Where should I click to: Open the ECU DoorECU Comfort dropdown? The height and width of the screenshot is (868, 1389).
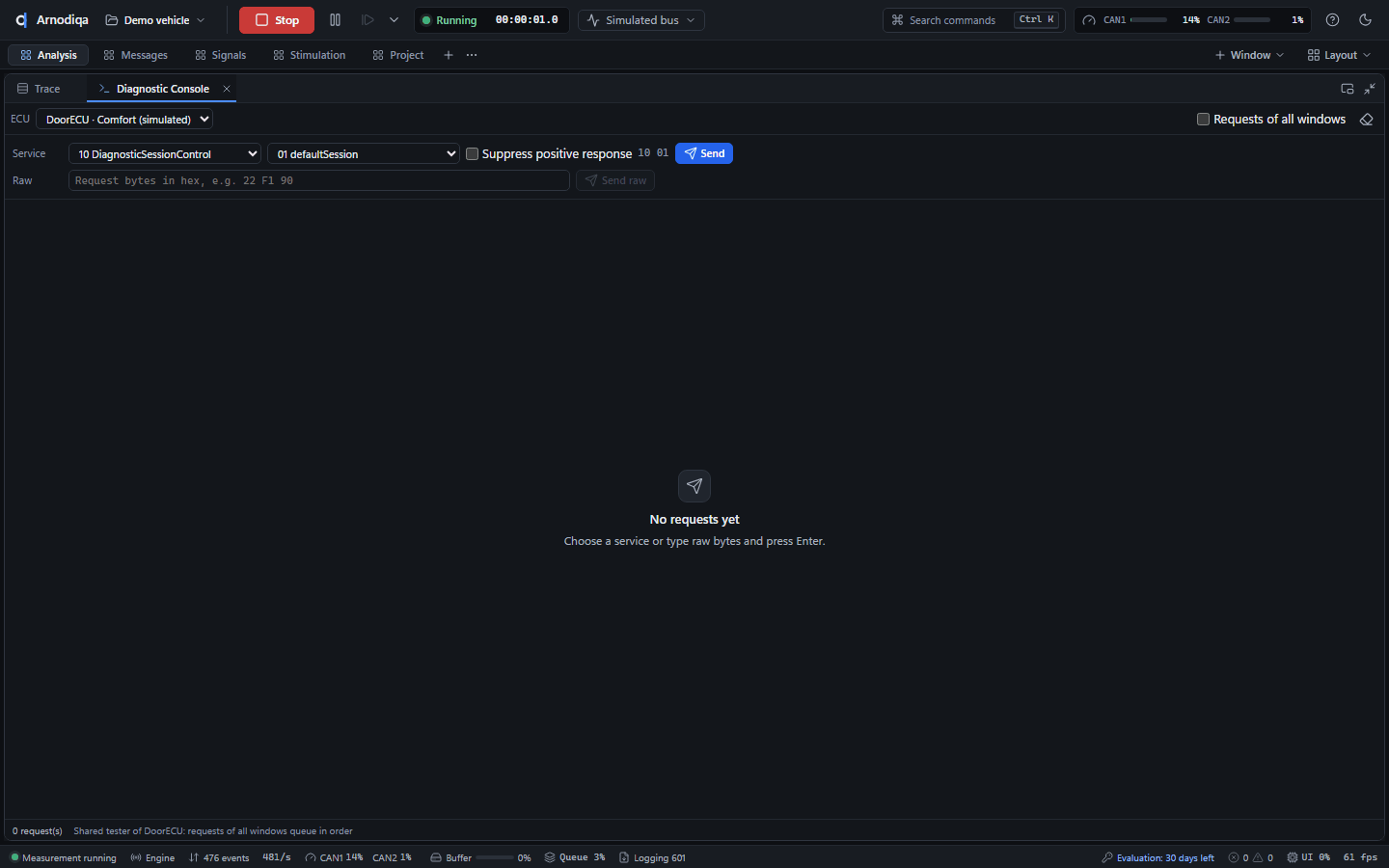[124, 120]
